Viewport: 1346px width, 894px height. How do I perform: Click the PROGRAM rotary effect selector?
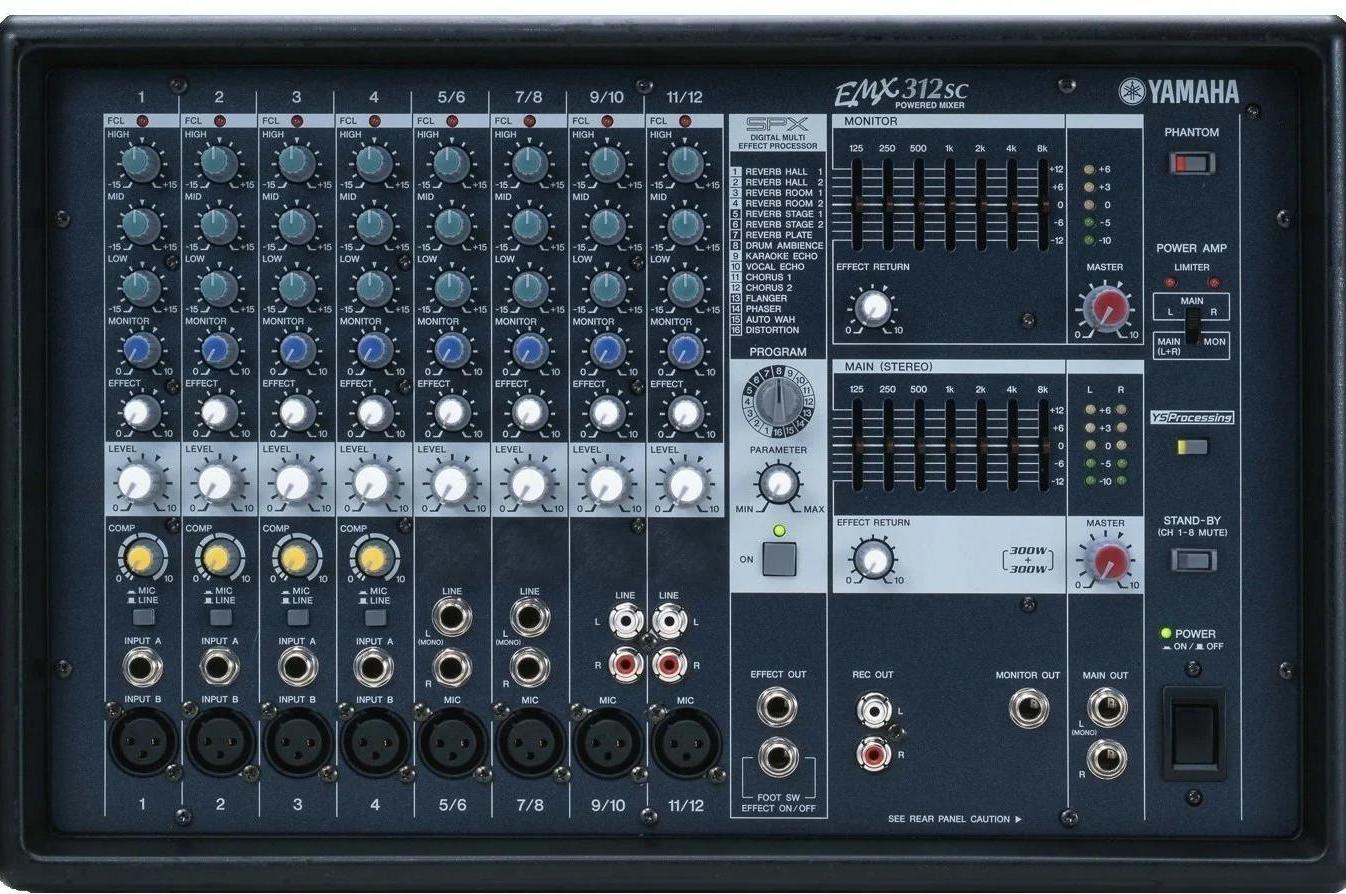tap(777, 403)
